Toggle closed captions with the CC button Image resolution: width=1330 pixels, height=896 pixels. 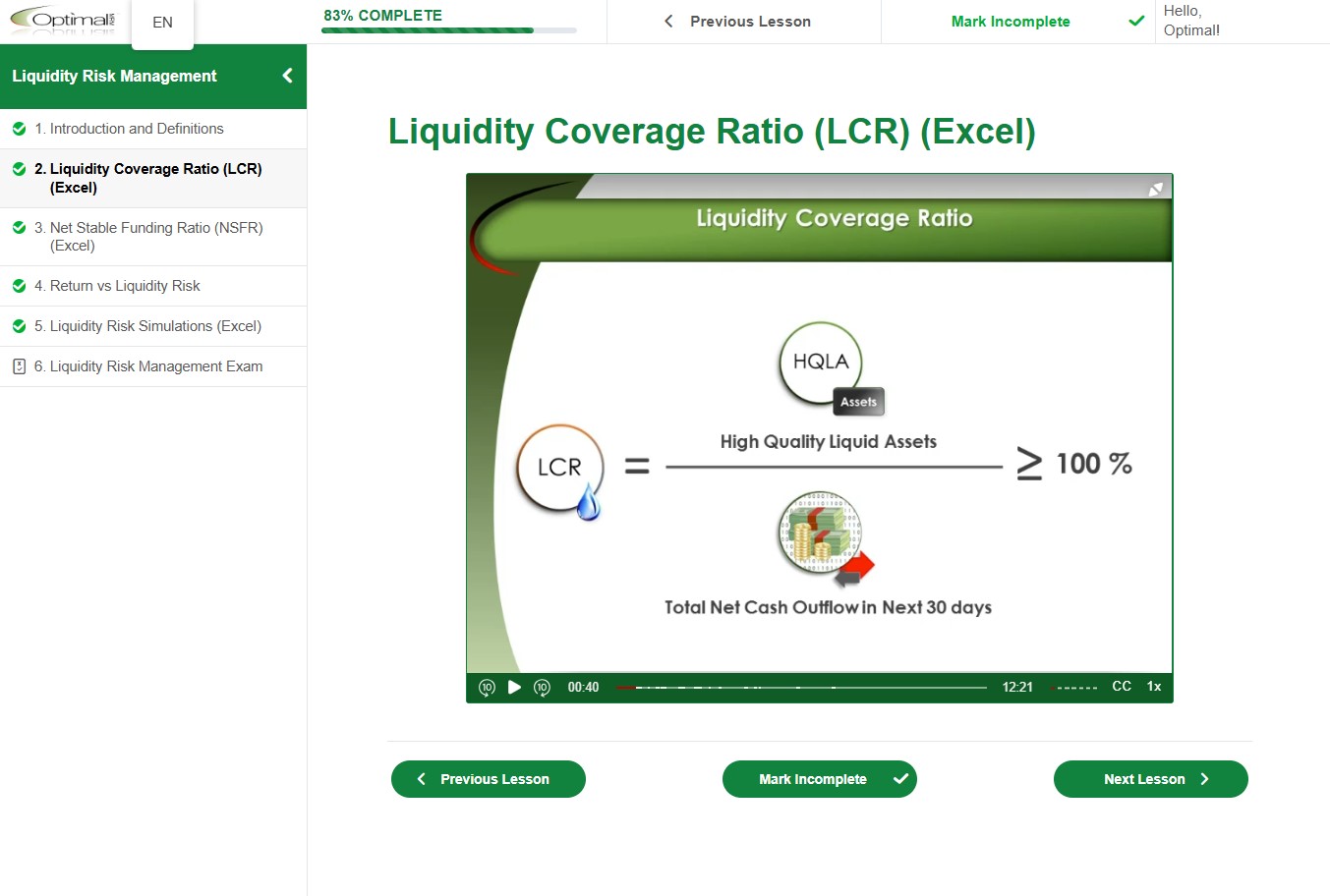(x=1122, y=686)
